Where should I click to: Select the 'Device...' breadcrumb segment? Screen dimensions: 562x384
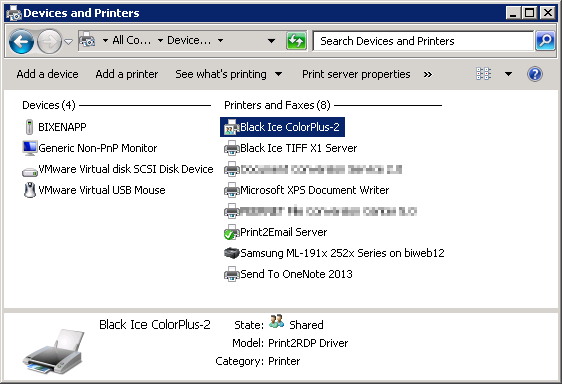coord(189,40)
